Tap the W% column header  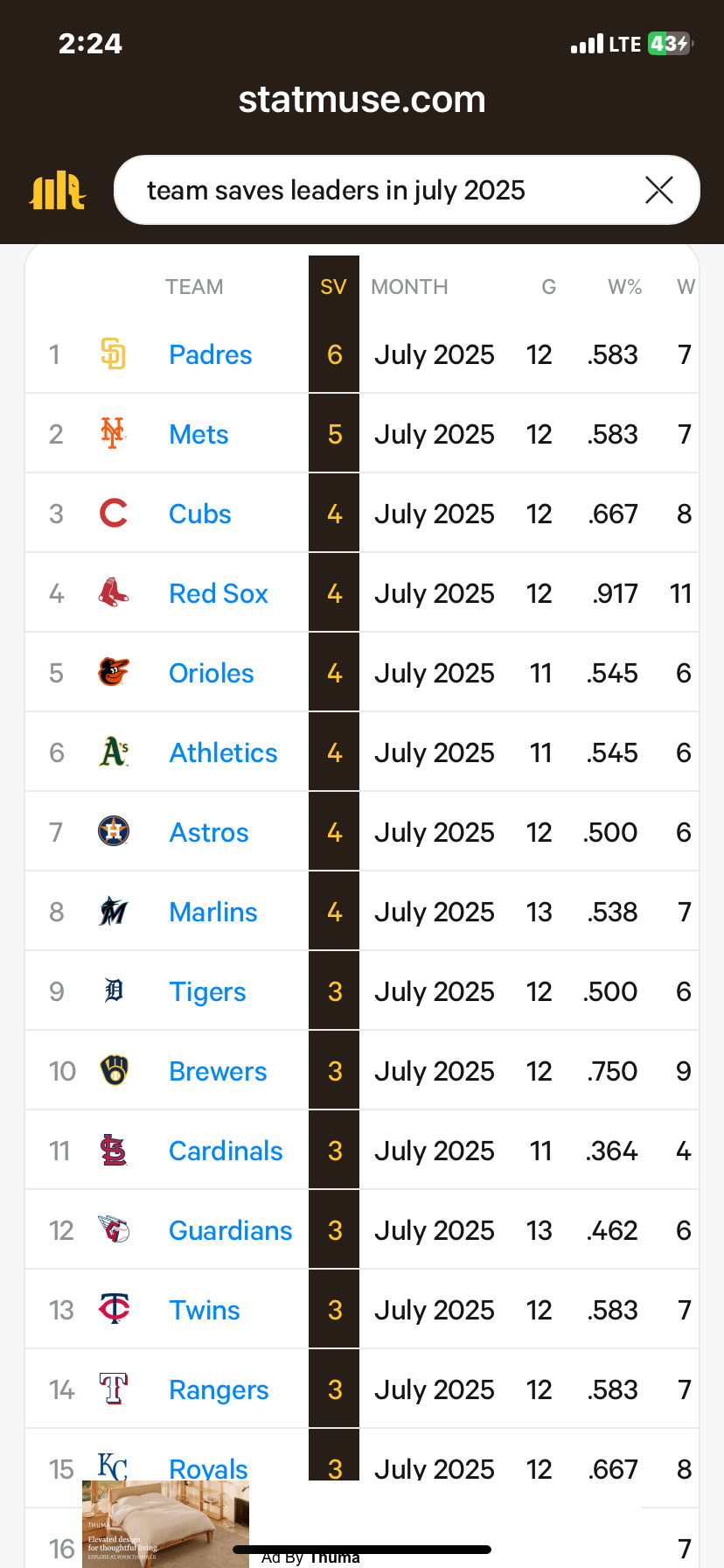[625, 287]
